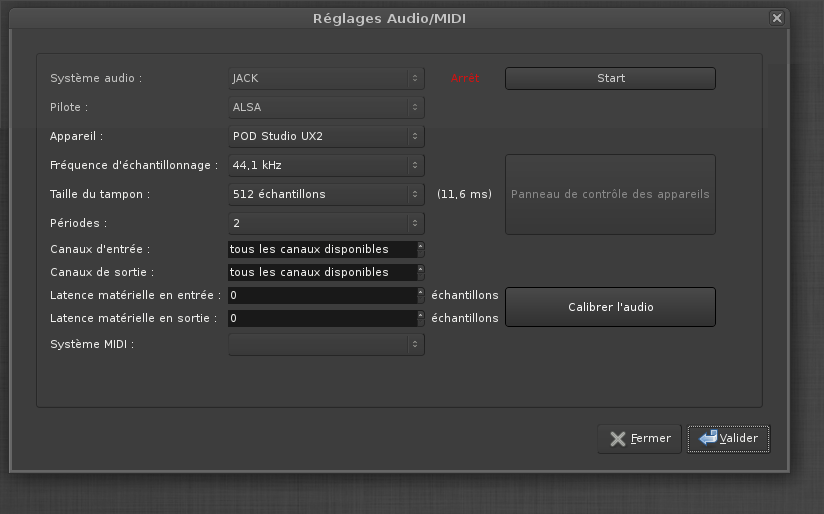Click the Fréquence d'échantillonnage label
Viewport: 824px width, 514px height.
coord(134,165)
